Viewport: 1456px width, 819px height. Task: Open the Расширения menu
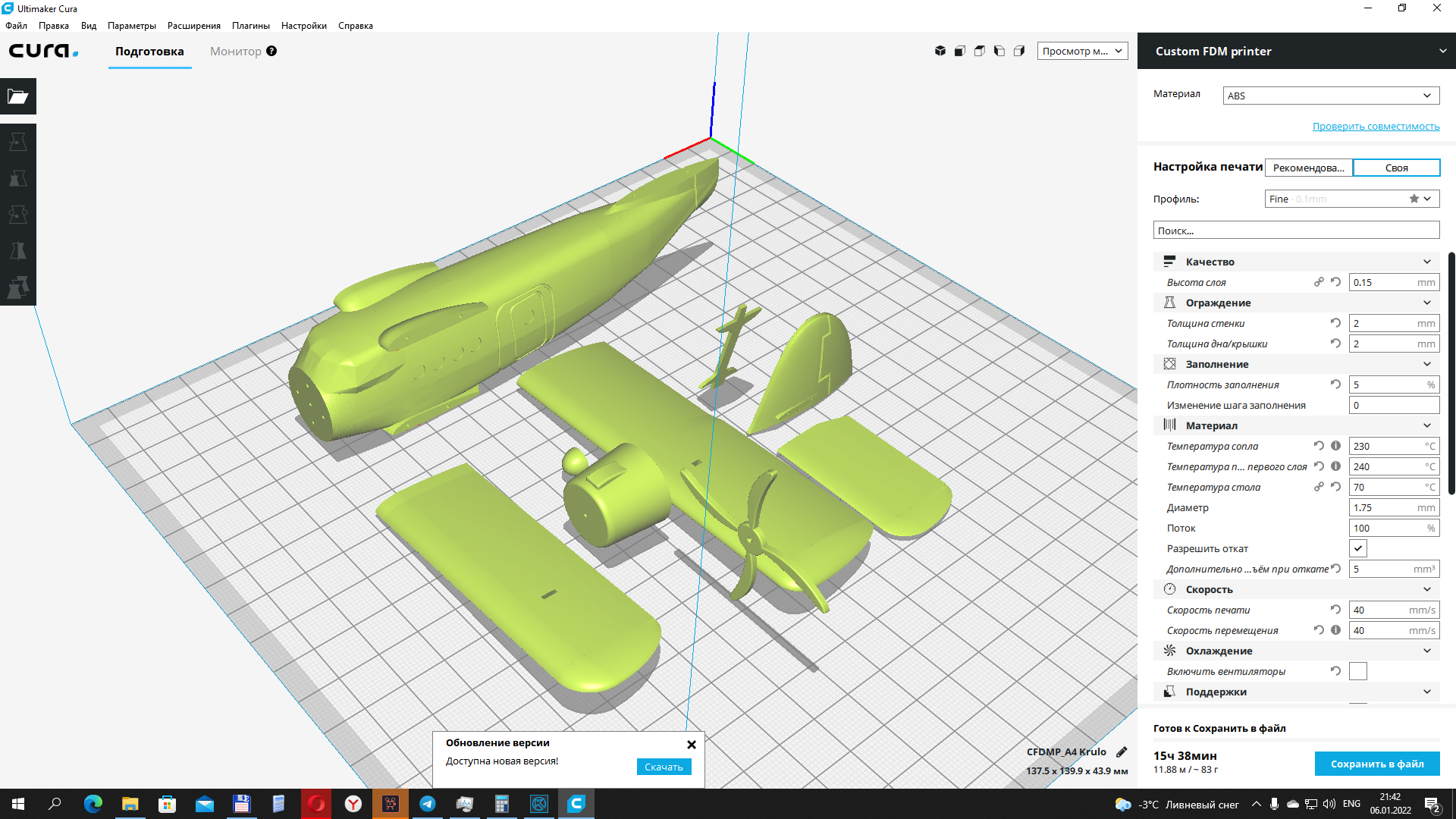coord(193,26)
